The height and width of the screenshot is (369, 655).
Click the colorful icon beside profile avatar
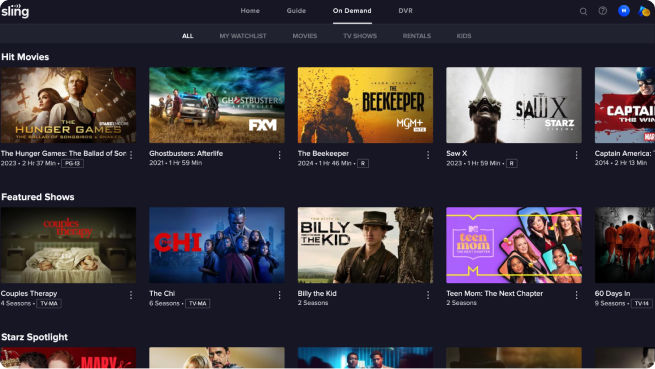pyautogui.click(x=644, y=11)
